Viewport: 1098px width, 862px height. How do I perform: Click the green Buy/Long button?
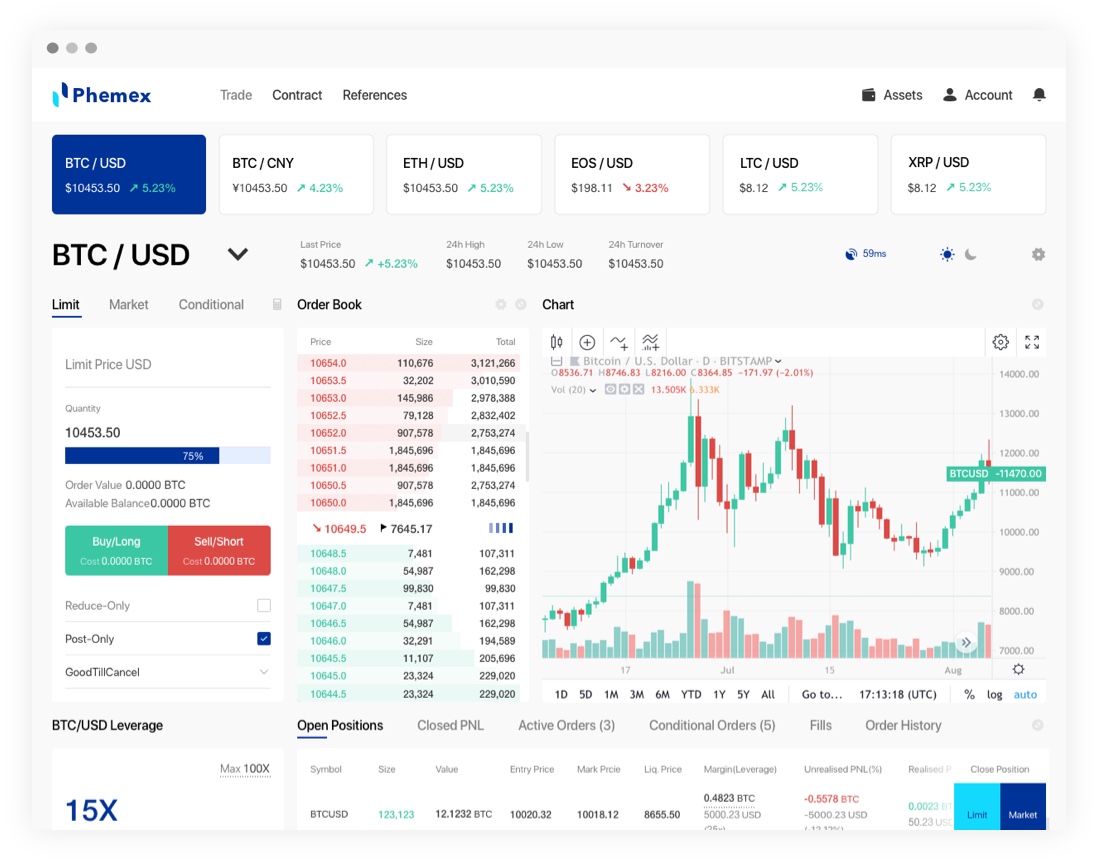coord(116,550)
